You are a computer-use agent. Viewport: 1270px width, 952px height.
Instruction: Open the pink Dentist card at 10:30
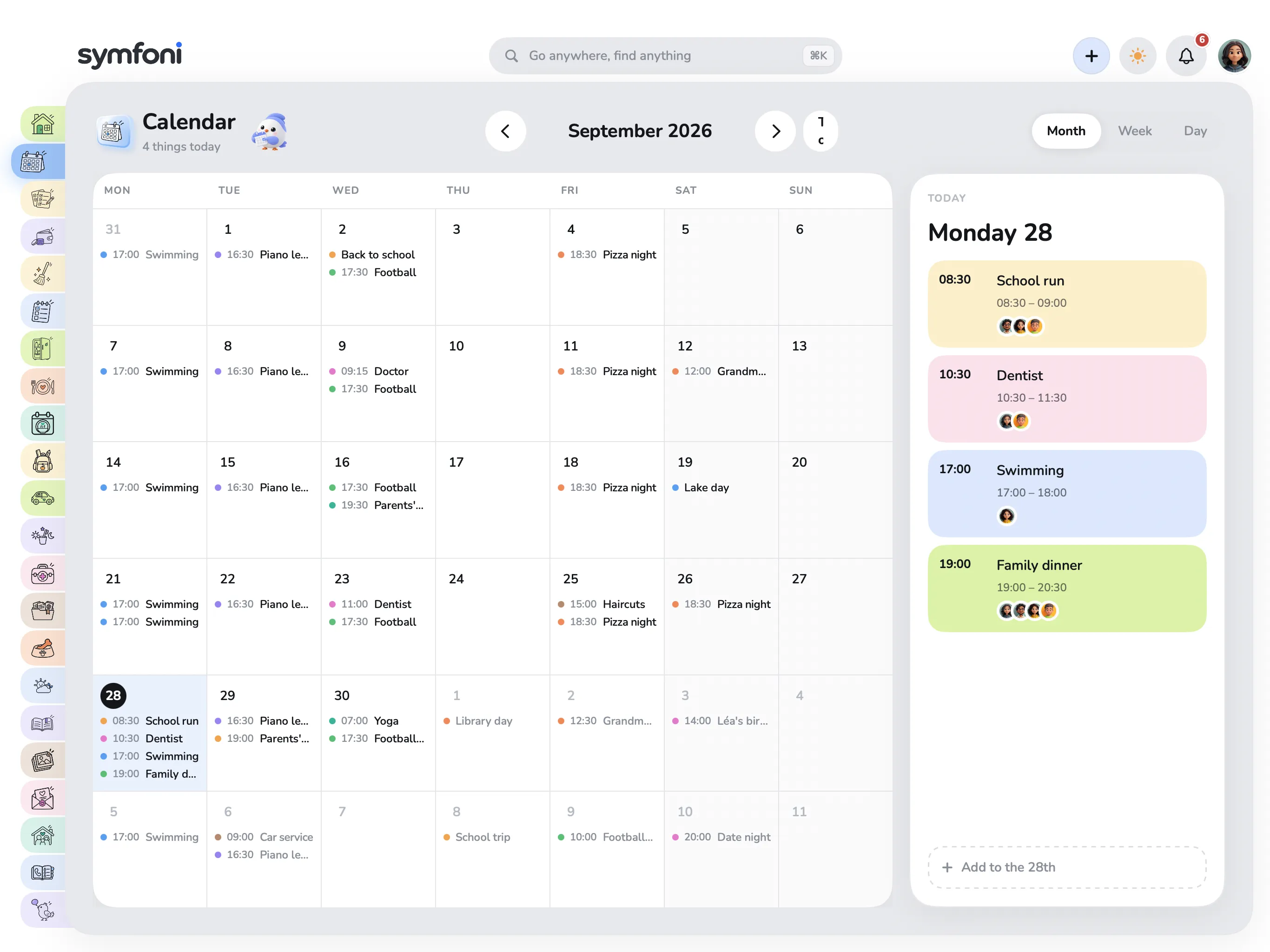click(1067, 398)
